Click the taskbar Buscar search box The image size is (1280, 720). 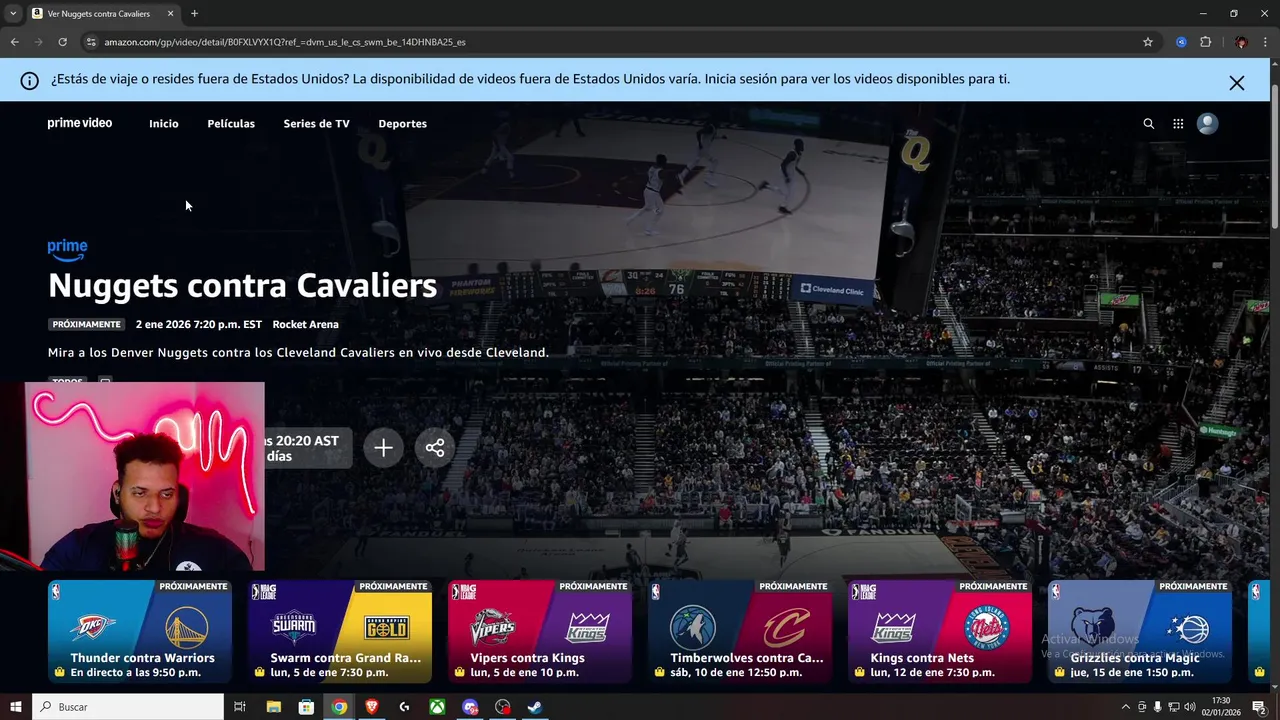point(128,707)
